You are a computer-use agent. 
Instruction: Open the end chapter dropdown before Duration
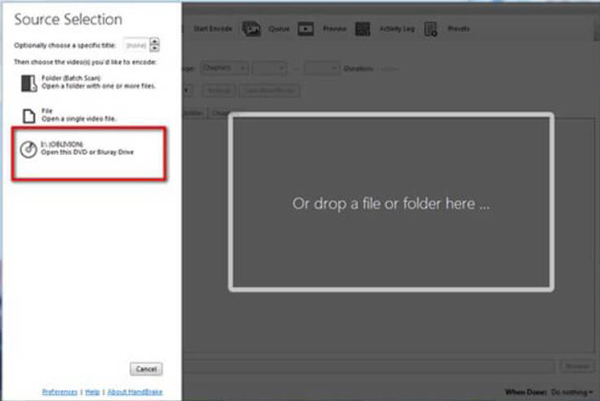[x=321, y=68]
